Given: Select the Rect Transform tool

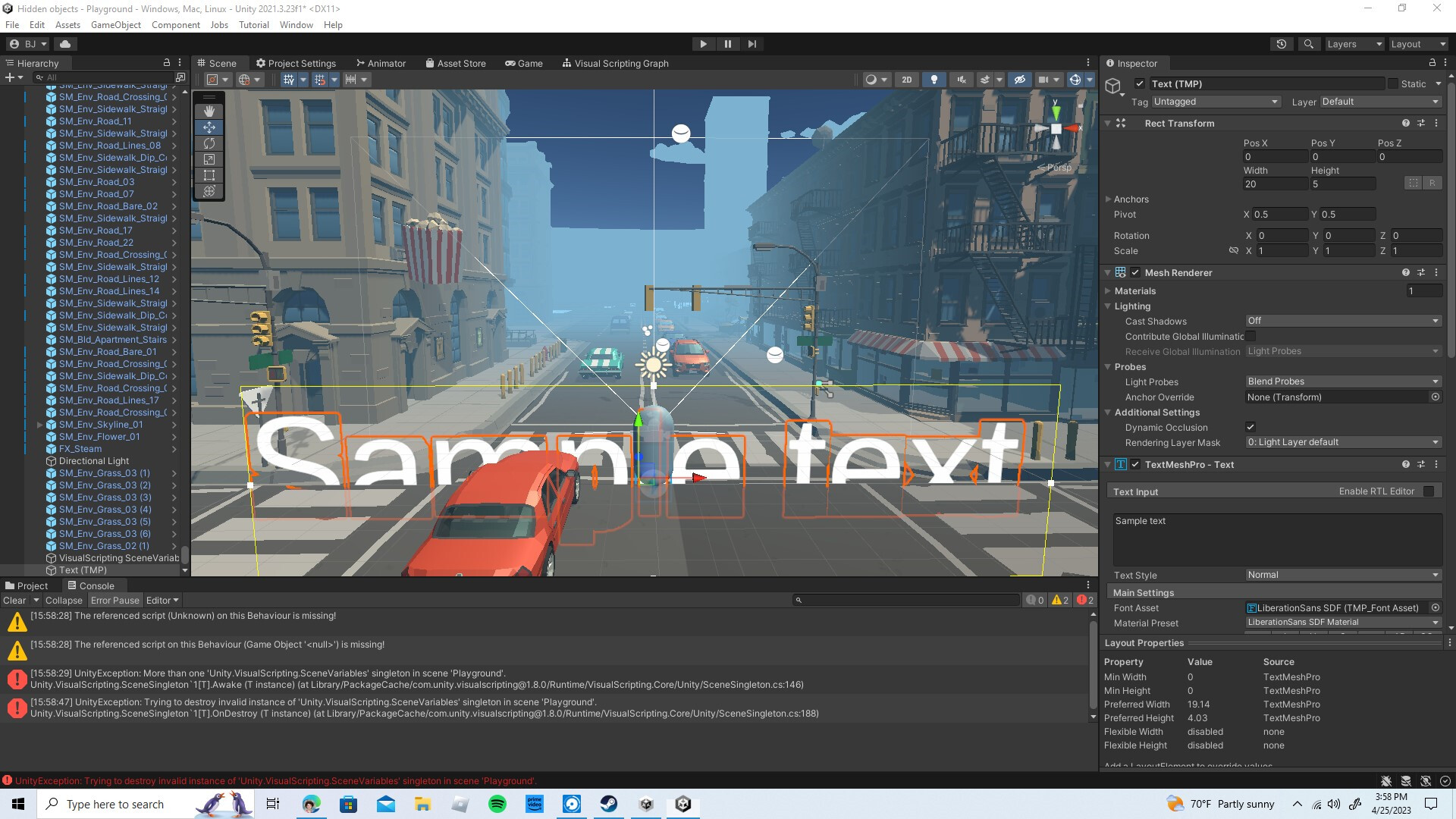Looking at the screenshot, I should click(209, 175).
